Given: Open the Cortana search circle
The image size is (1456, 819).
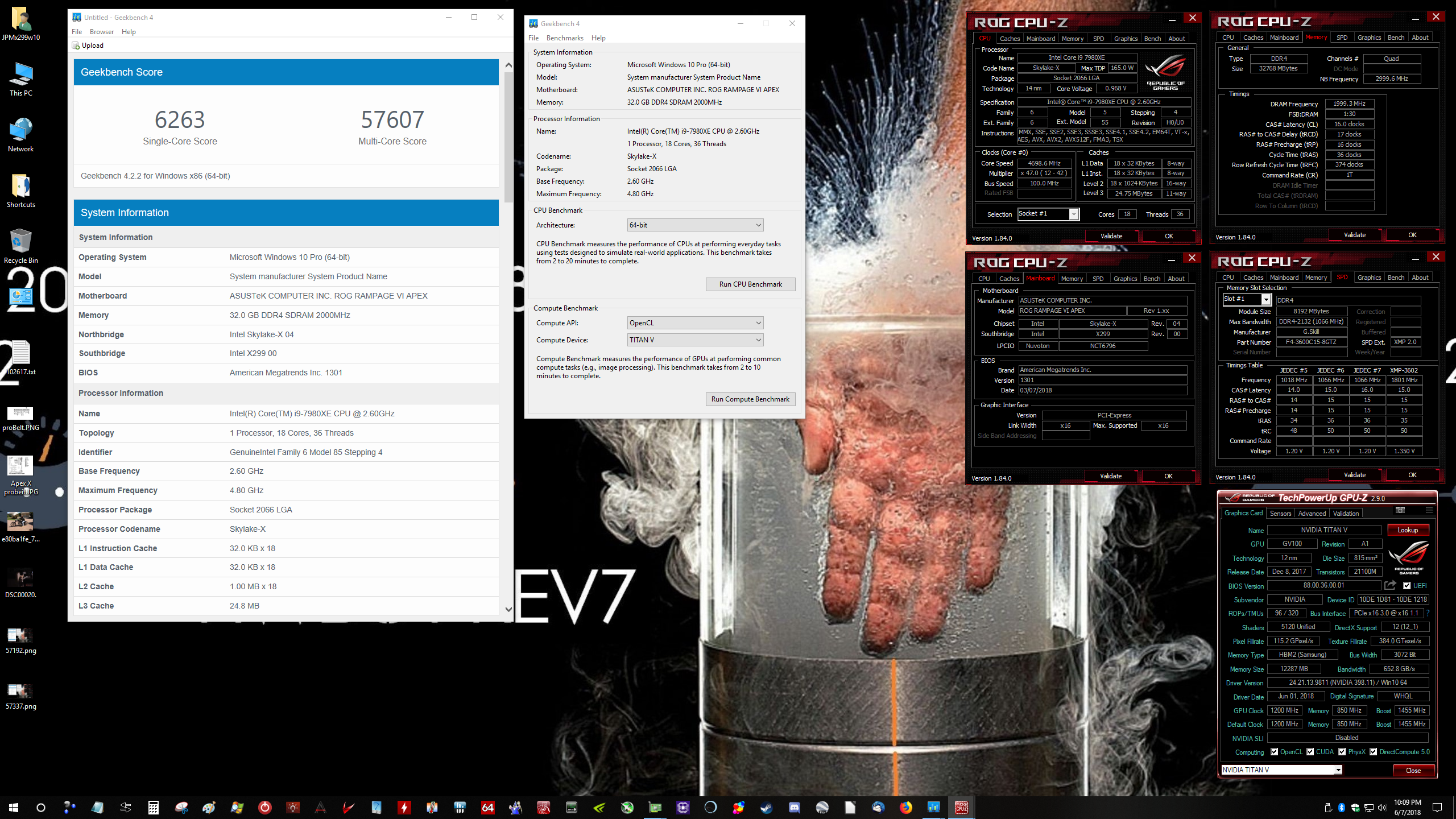Looking at the screenshot, I should (x=41, y=807).
